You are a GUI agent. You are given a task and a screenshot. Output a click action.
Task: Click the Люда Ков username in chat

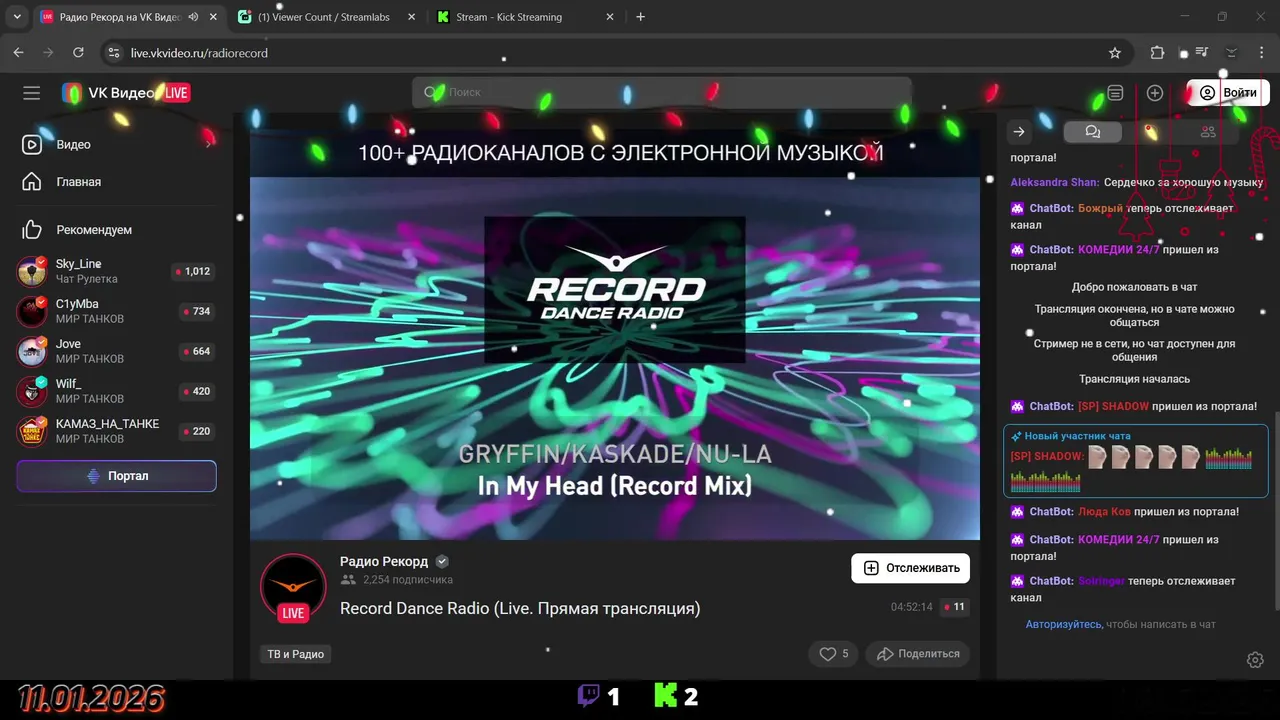tap(1104, 512)
